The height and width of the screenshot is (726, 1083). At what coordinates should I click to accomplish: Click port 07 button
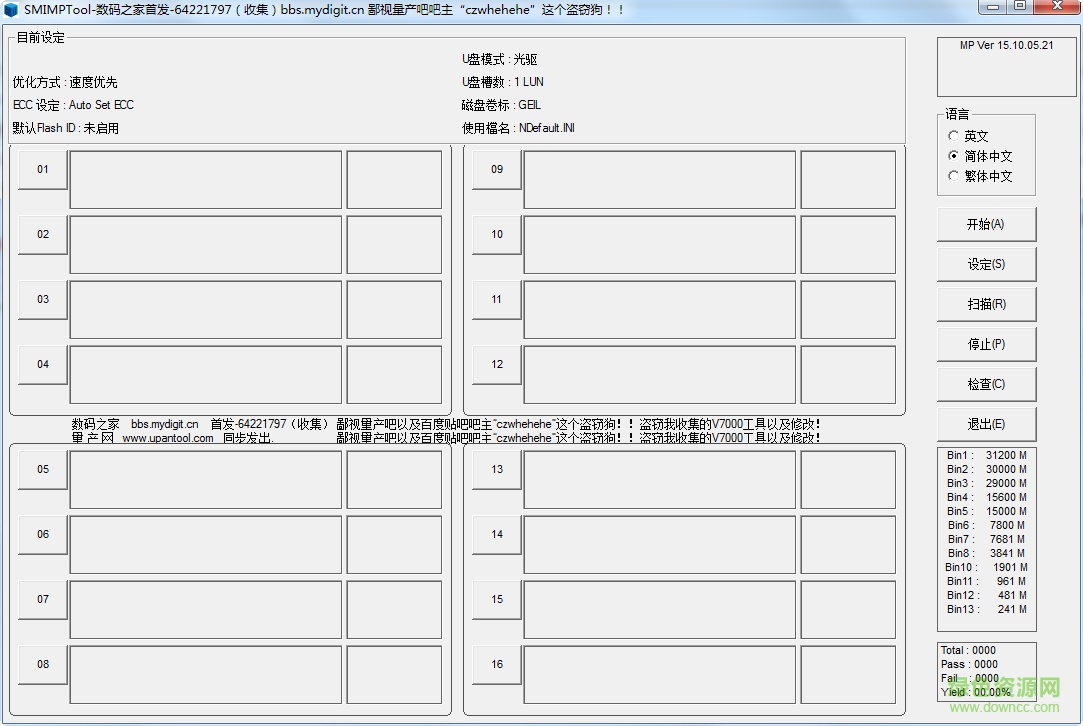[x=43, y=600]
